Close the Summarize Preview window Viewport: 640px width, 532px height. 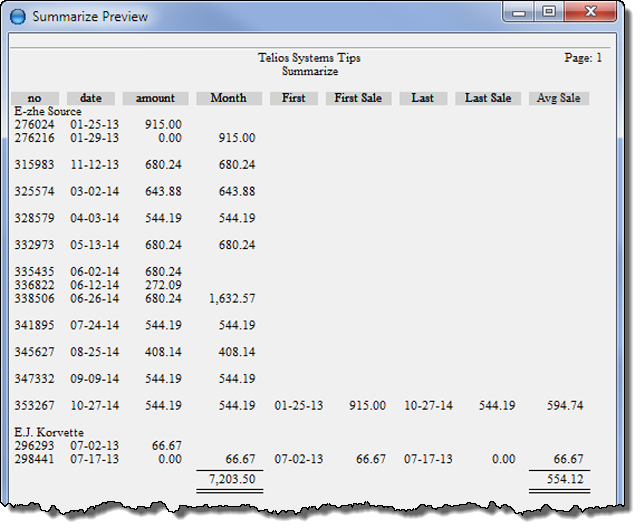pos(588,13)
